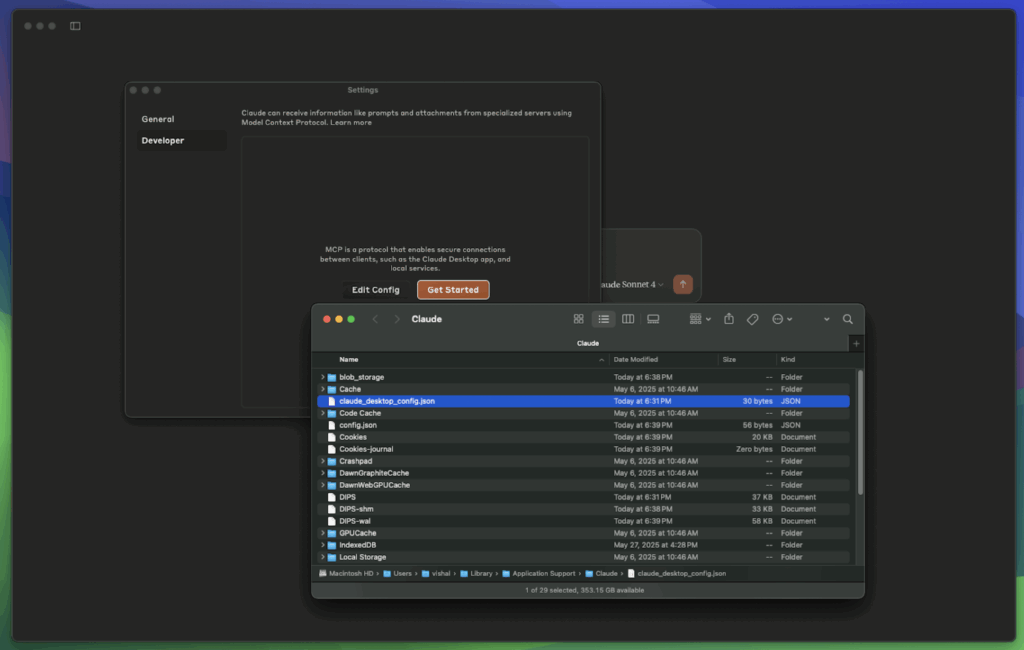Click Application Support in the path bar

click(539, 574)
